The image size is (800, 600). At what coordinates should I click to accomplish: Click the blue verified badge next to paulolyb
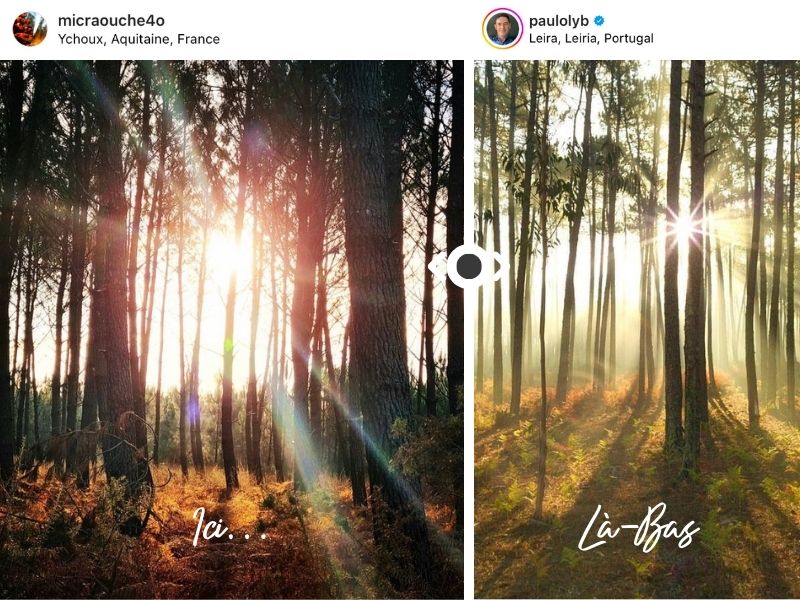pyautogui.click(x=599, y=21)
